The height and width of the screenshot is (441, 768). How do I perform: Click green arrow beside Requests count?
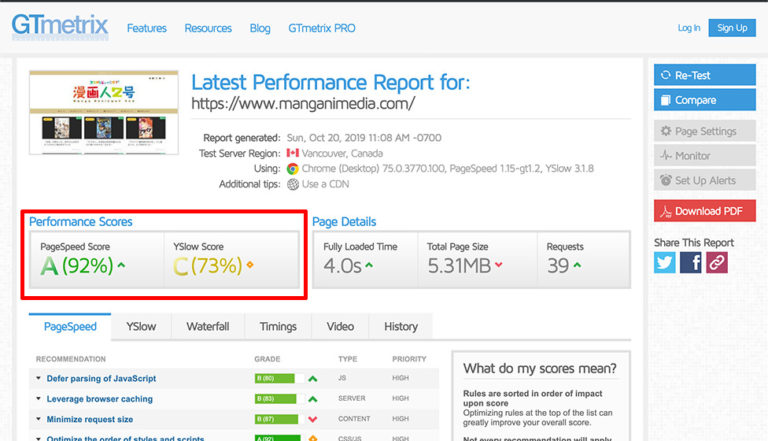(577, 265)
